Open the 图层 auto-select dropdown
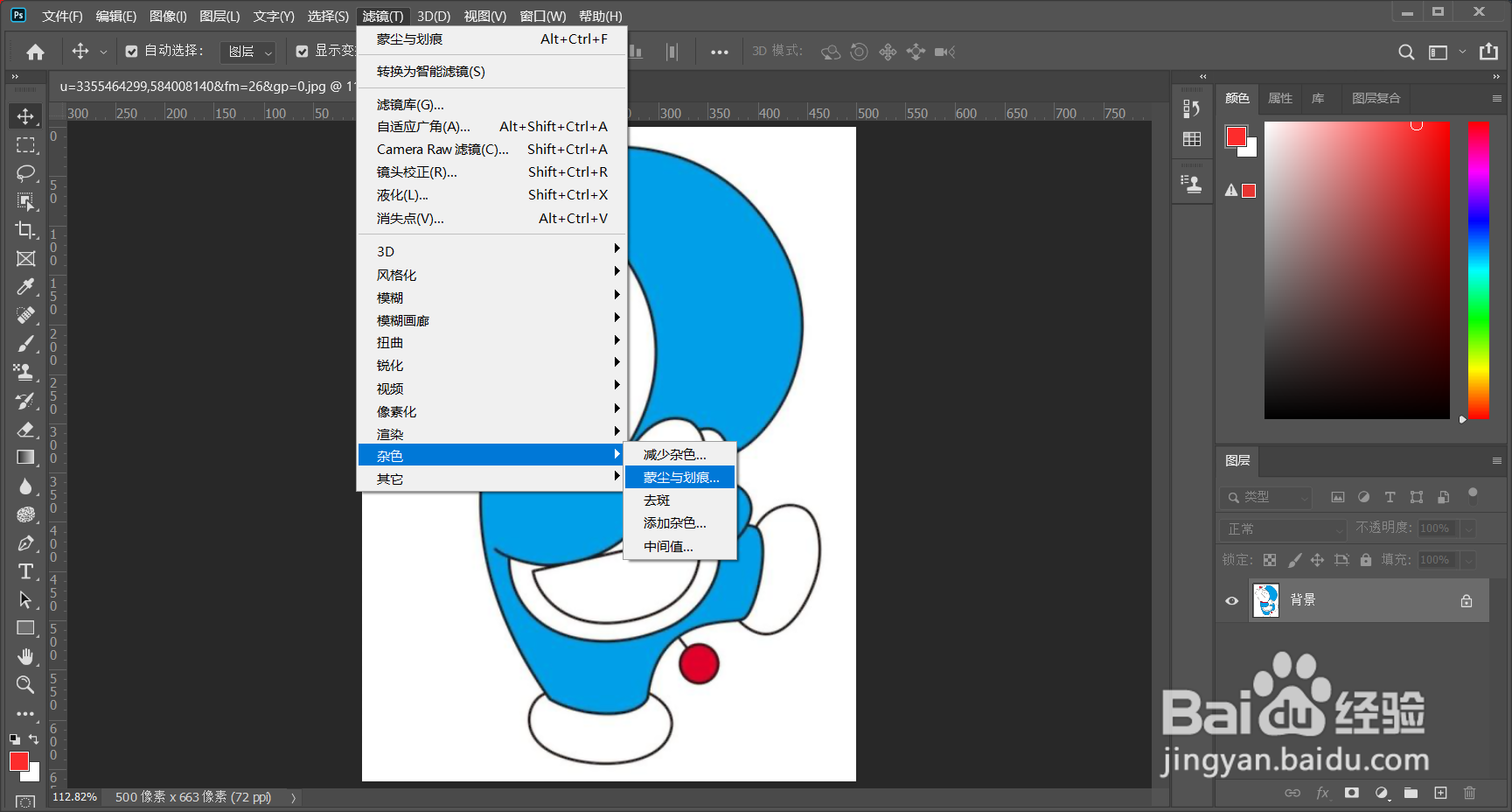Viewport: 1512px width, 812px height. [247, 52]
